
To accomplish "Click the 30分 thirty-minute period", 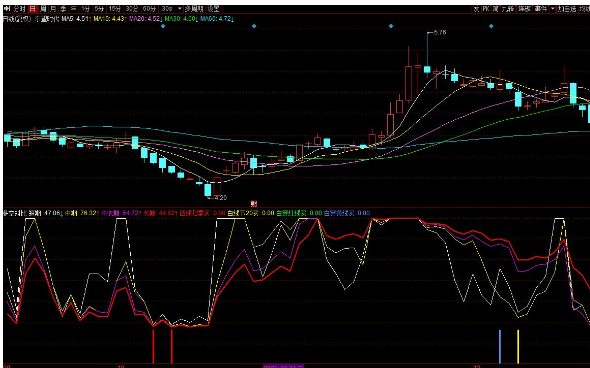I will click(x=131, y=9).
